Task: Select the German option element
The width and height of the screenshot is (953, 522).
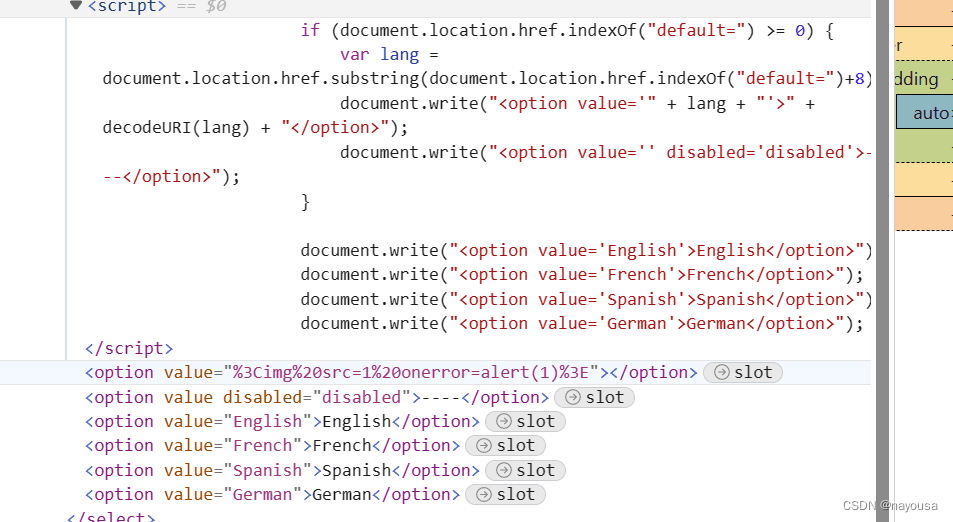Action: click(x=272, y=495)
